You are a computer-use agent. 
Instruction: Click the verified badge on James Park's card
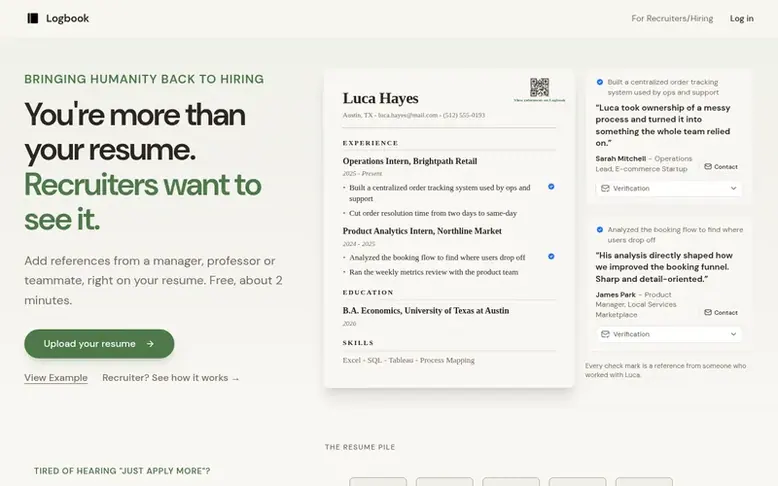pos(600,229)
